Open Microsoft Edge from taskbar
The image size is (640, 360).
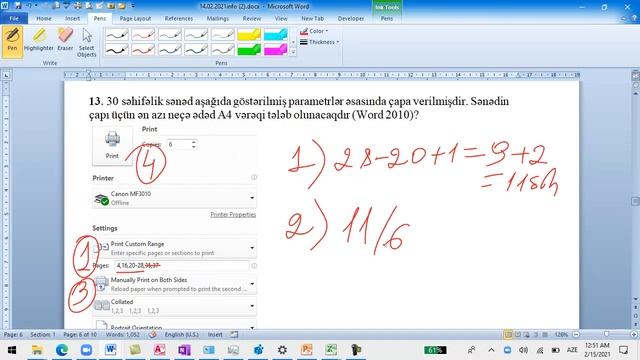point(62,350)
